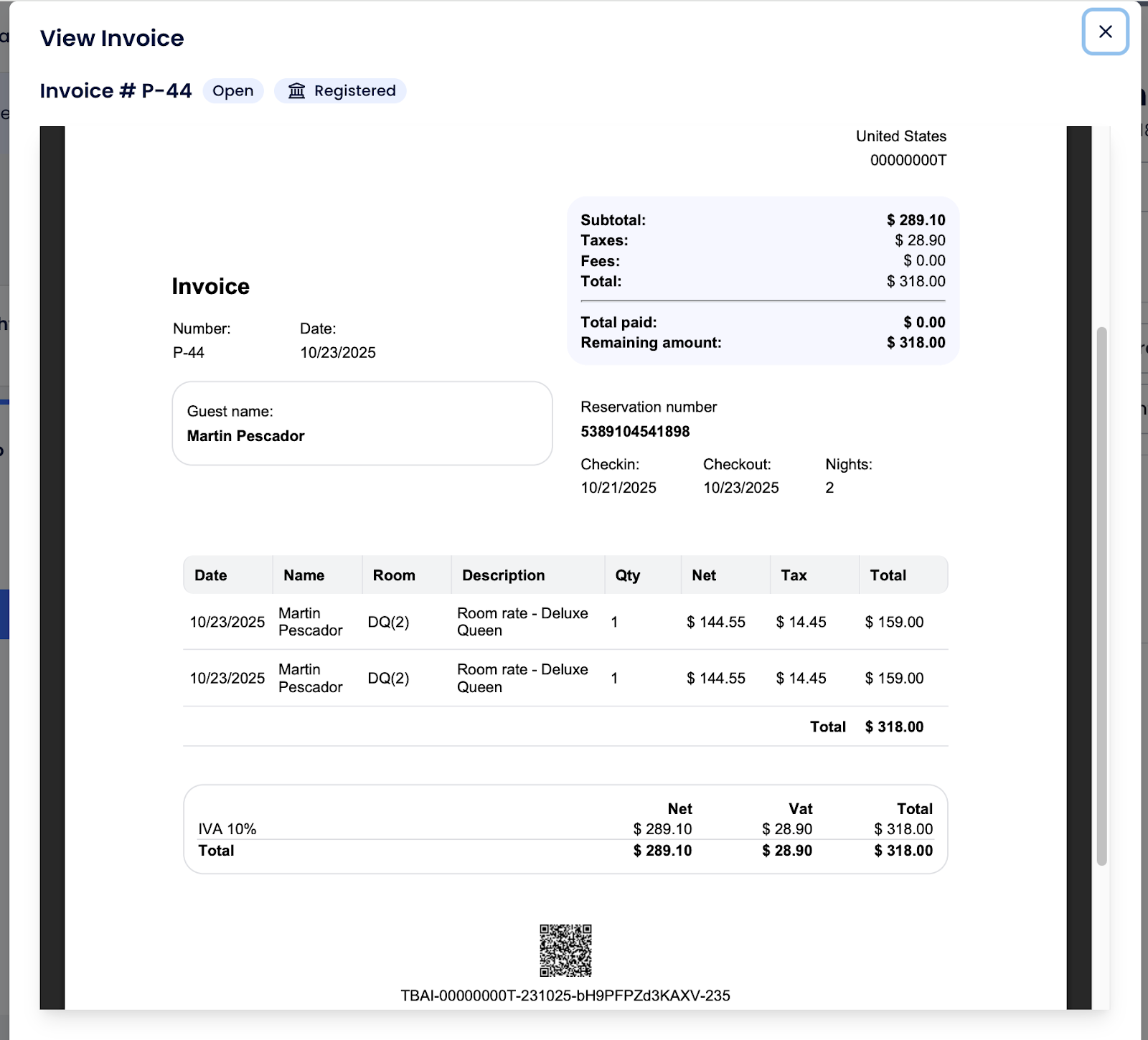The height and width of the screenshot is (1040, 1148).
Task: Click the Remaining amount label
Action: click(651, 343)
